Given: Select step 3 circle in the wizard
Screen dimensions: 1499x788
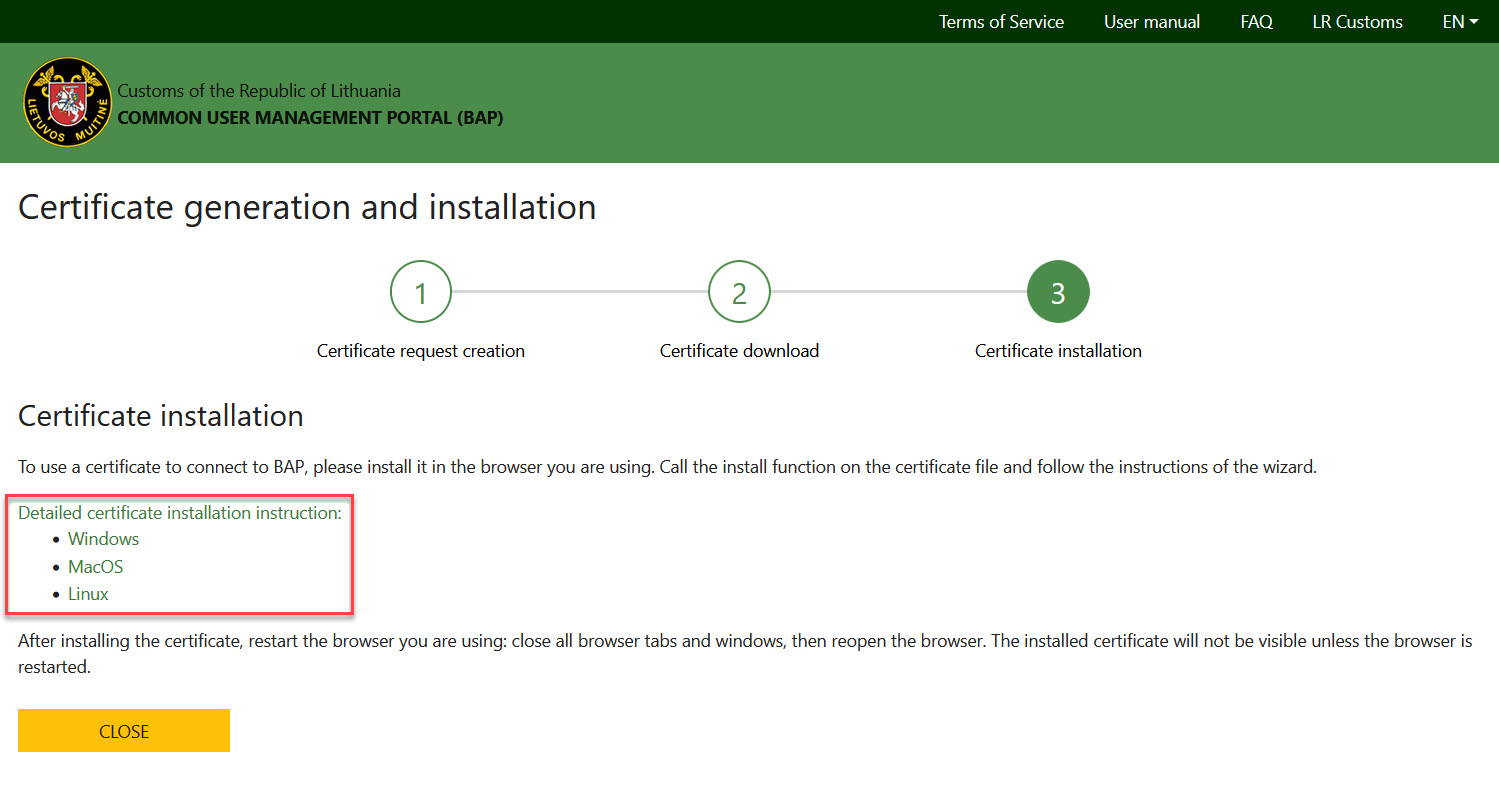Looking at the screenshot, I should click(x=1058, y=292).
